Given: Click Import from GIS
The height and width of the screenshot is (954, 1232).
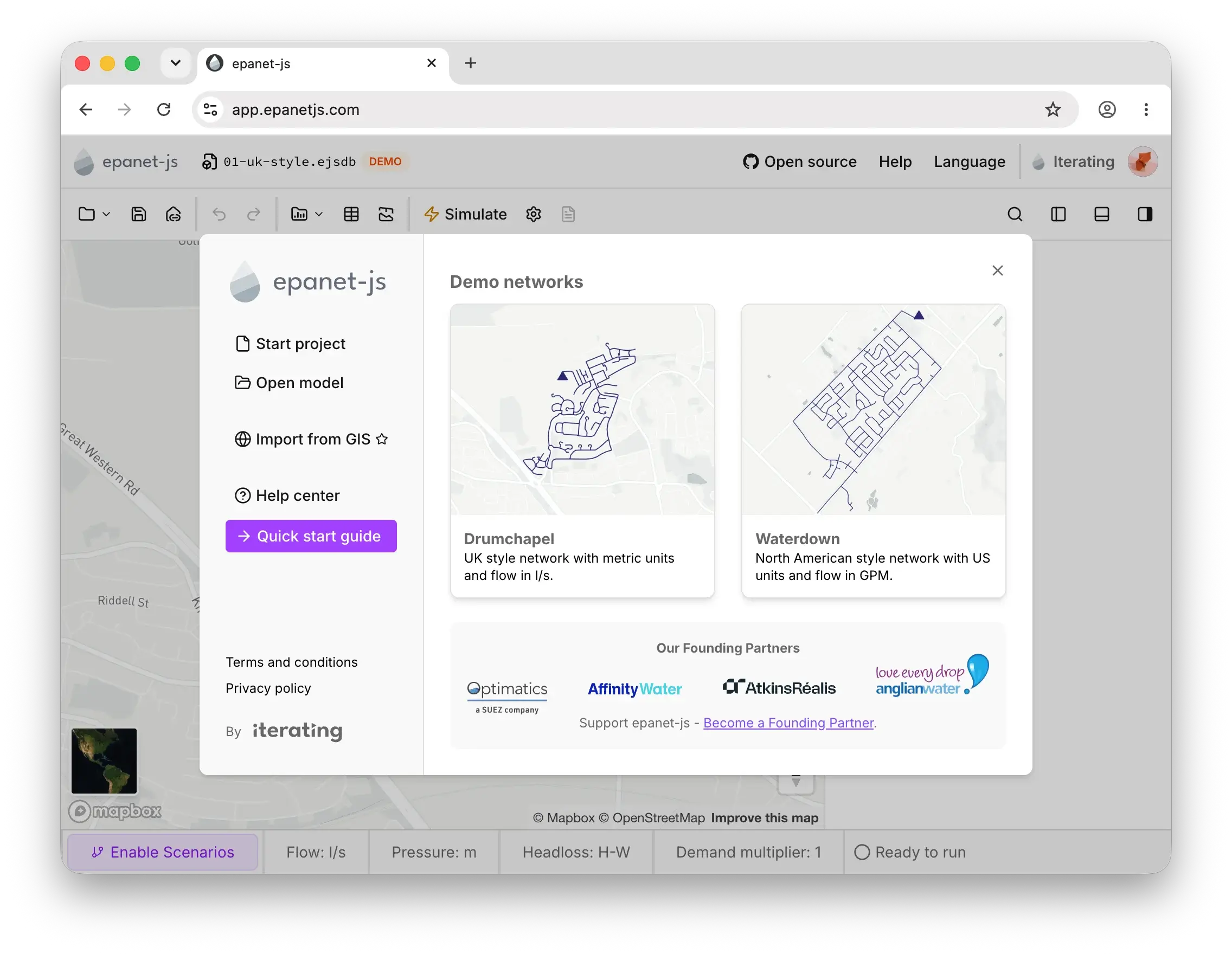Looking at the screenshot, I should tap(311, 439).
